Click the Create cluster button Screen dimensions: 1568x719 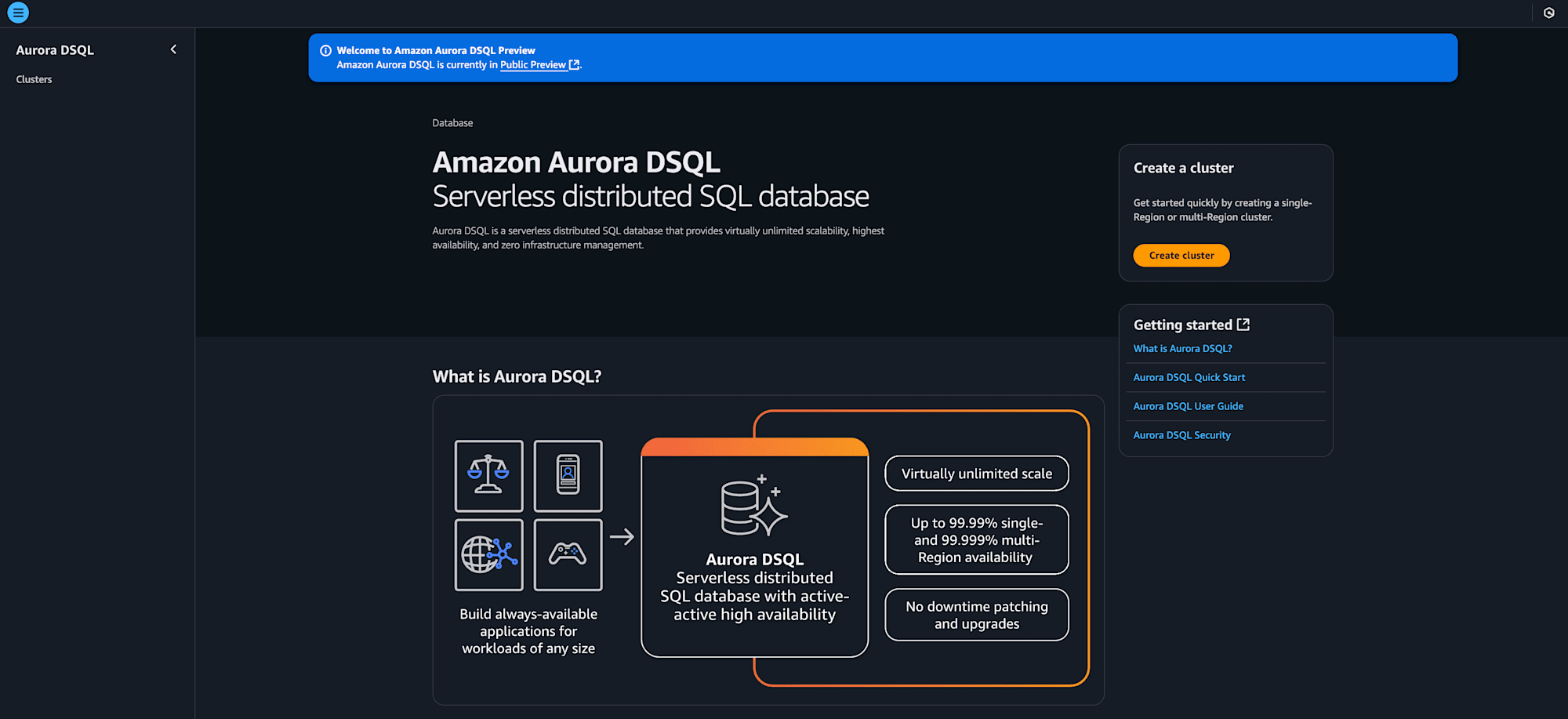tap(1181, 256)
